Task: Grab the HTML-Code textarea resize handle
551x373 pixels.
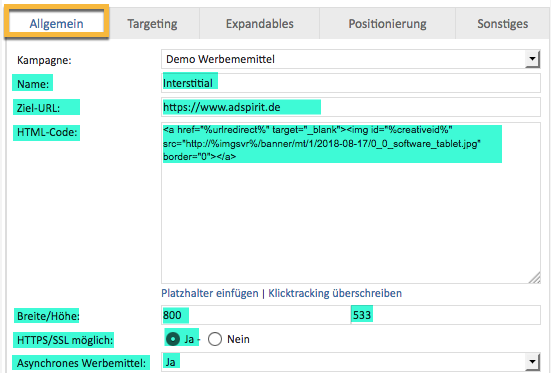Action: coord(534,277)
